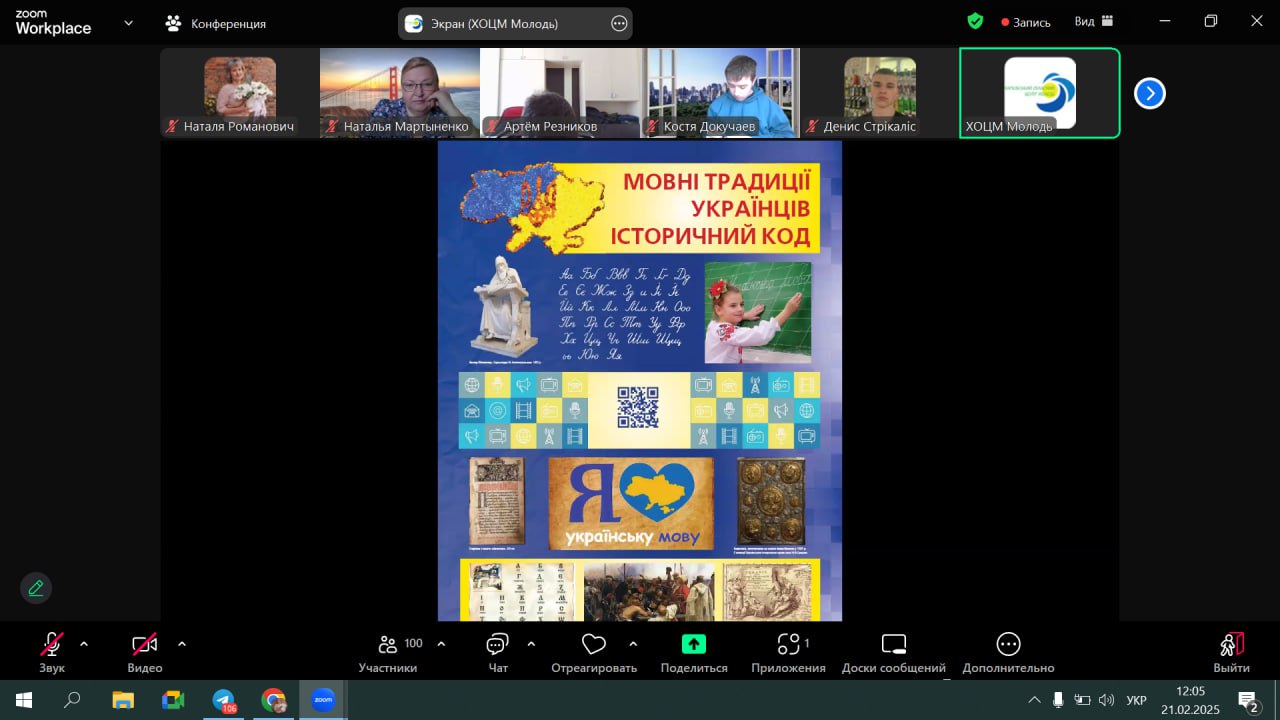Show next participants with blue arrow
The width and height of the screenshot is (1280, 720).
tap(1149, 93)
